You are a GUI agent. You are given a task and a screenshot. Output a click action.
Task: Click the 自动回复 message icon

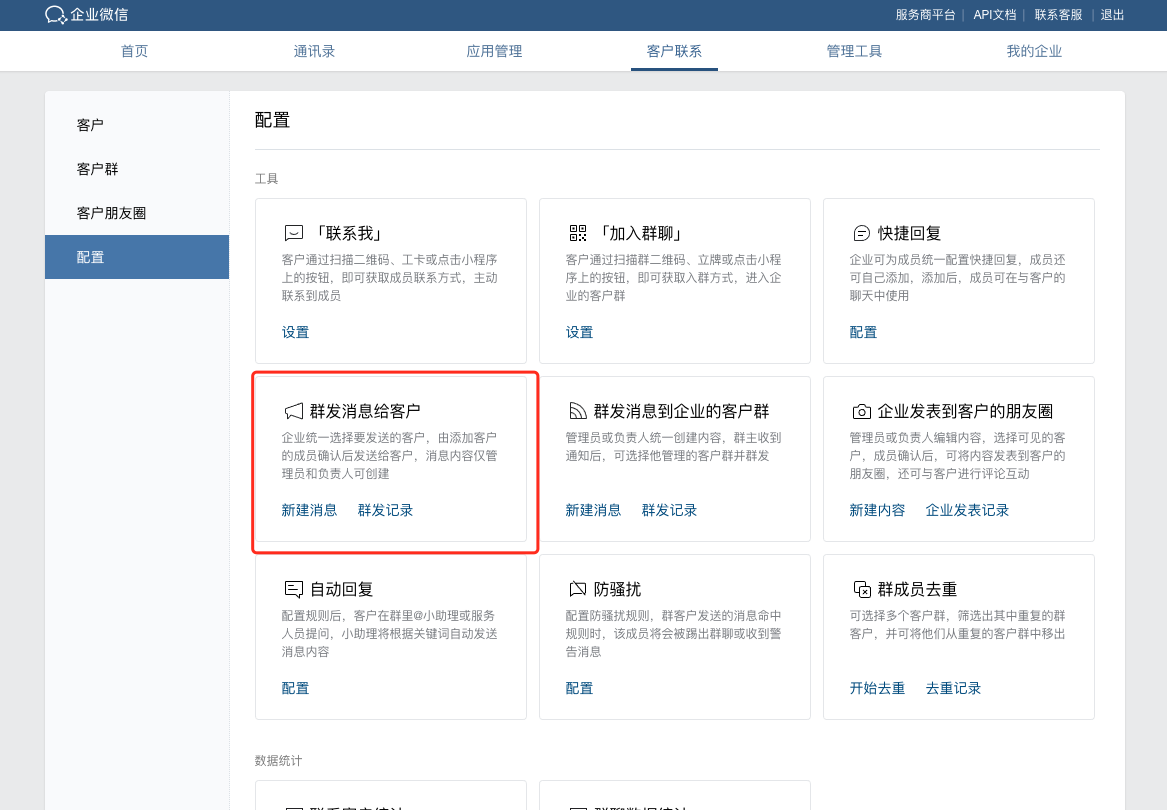tap(294, 590)
